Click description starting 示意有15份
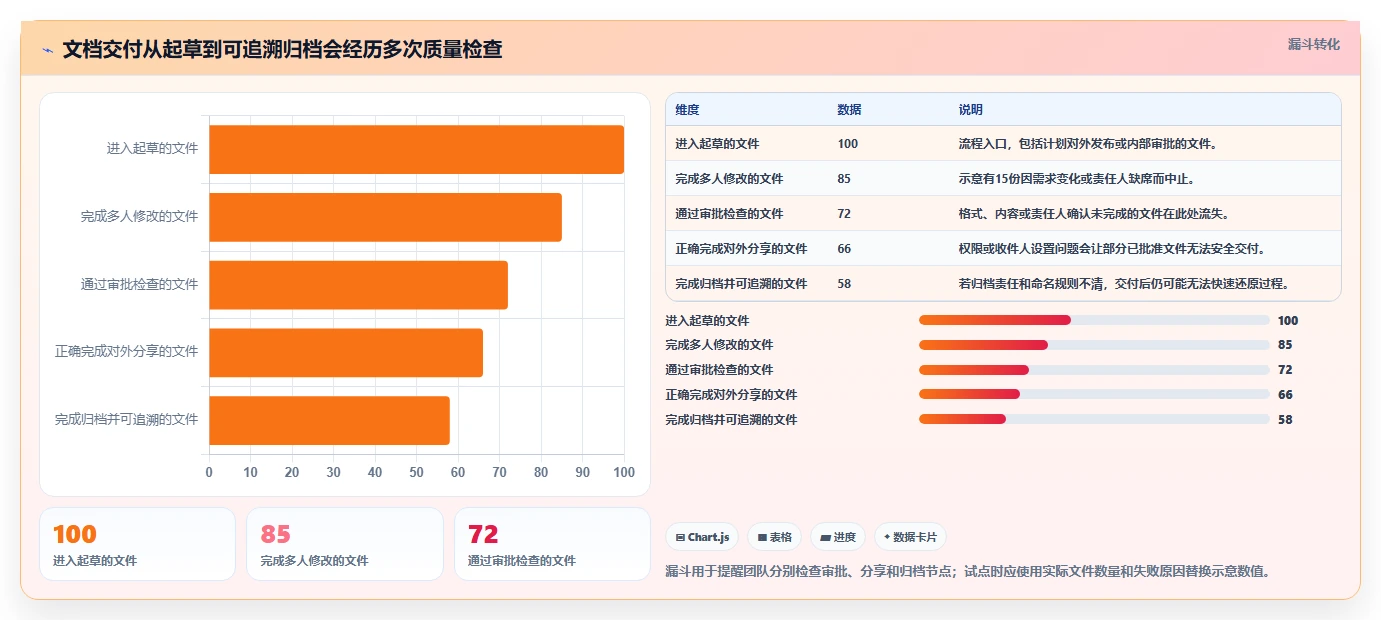 point(1076,179)
